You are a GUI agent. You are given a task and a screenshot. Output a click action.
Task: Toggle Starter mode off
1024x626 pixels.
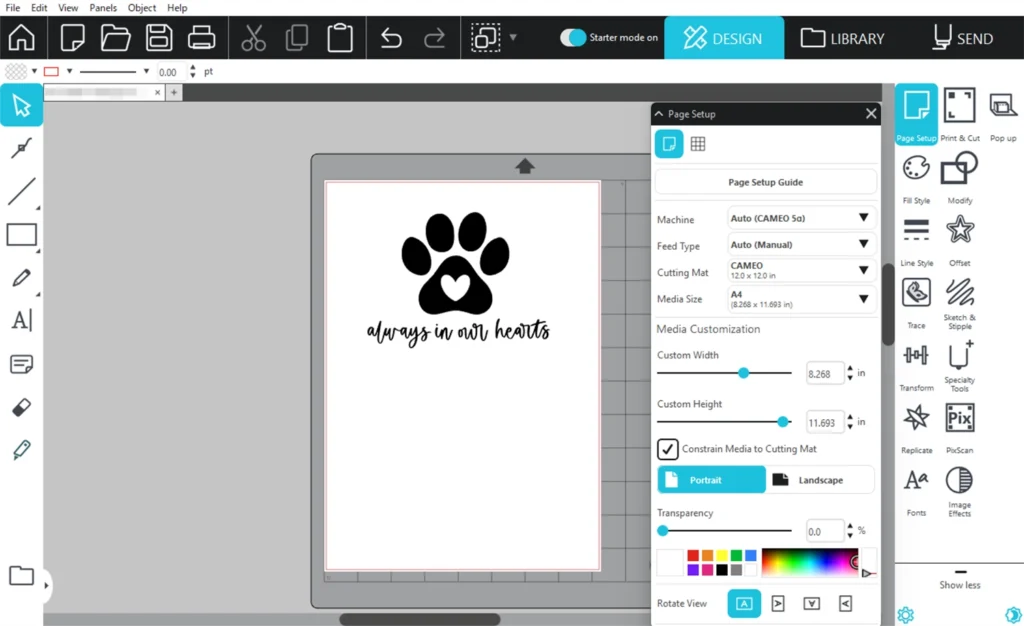573,38
